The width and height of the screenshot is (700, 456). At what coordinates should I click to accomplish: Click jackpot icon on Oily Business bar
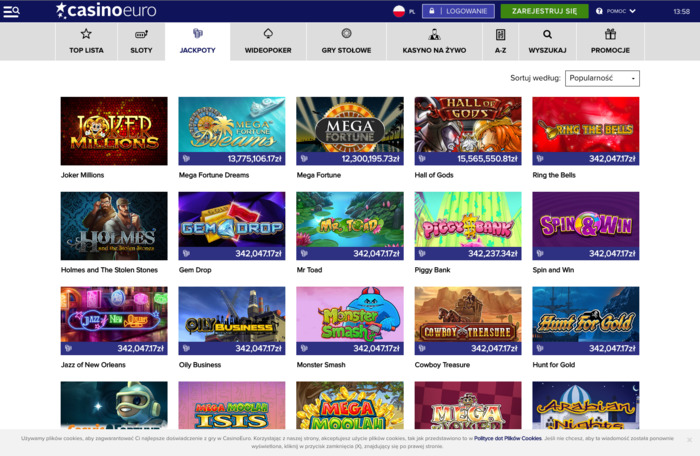click(186, 348)
